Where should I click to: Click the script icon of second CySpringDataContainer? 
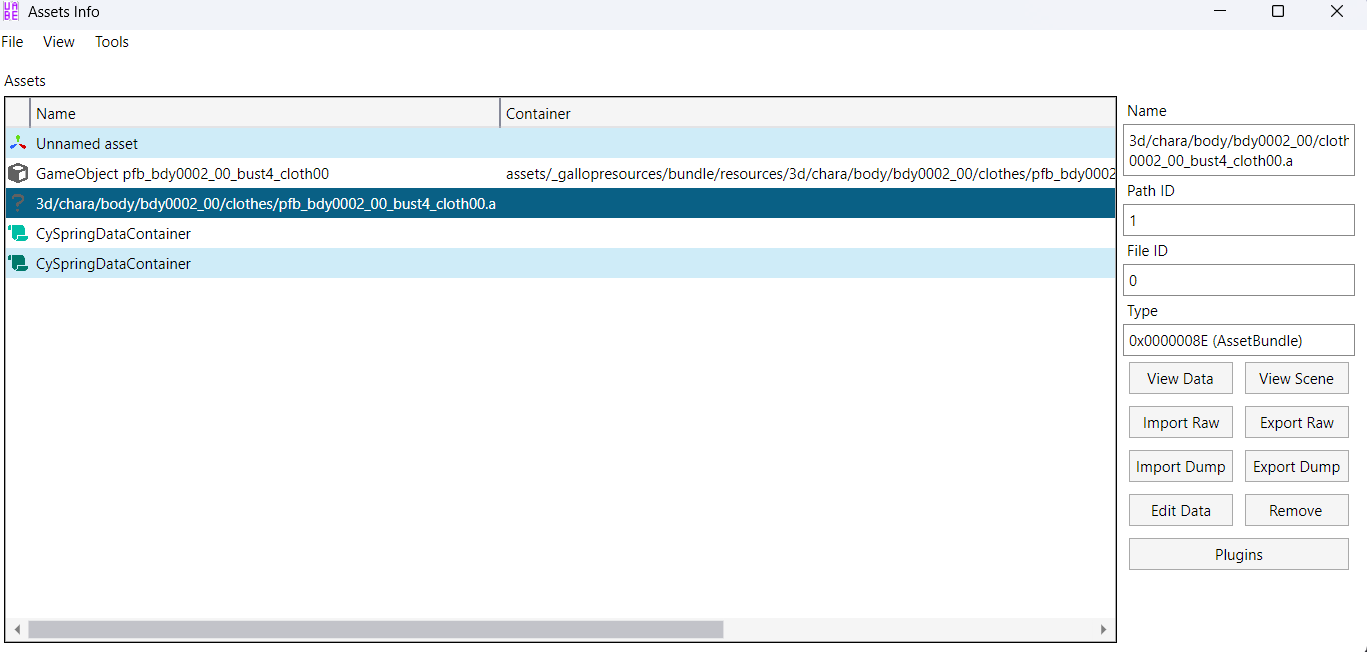tap(17, 263)
